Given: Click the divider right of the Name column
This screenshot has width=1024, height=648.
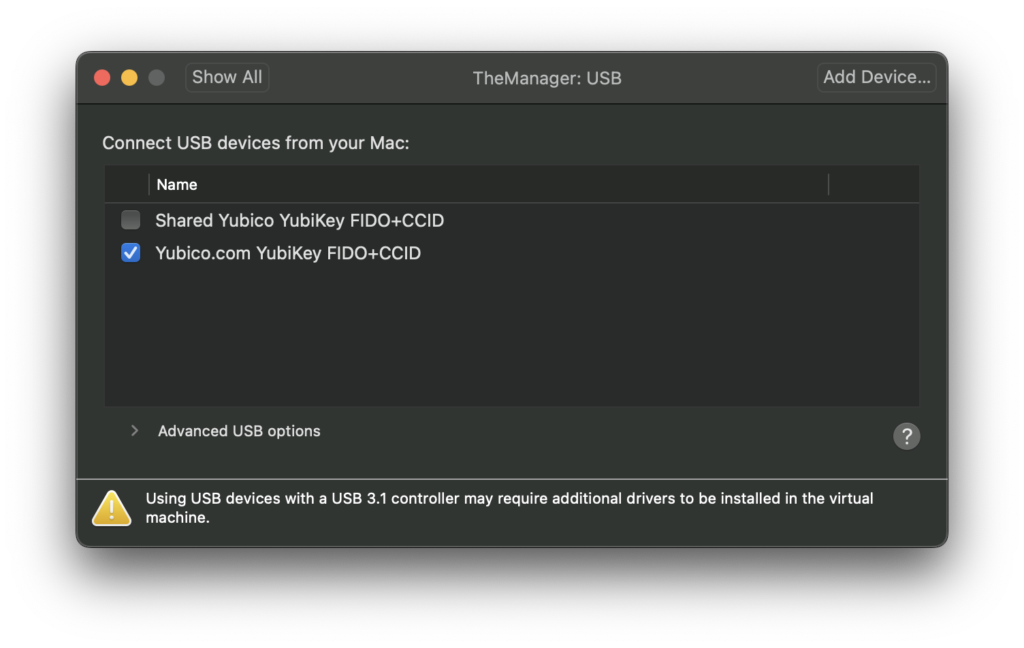Looking at the screenshot, I should [828, 185].
